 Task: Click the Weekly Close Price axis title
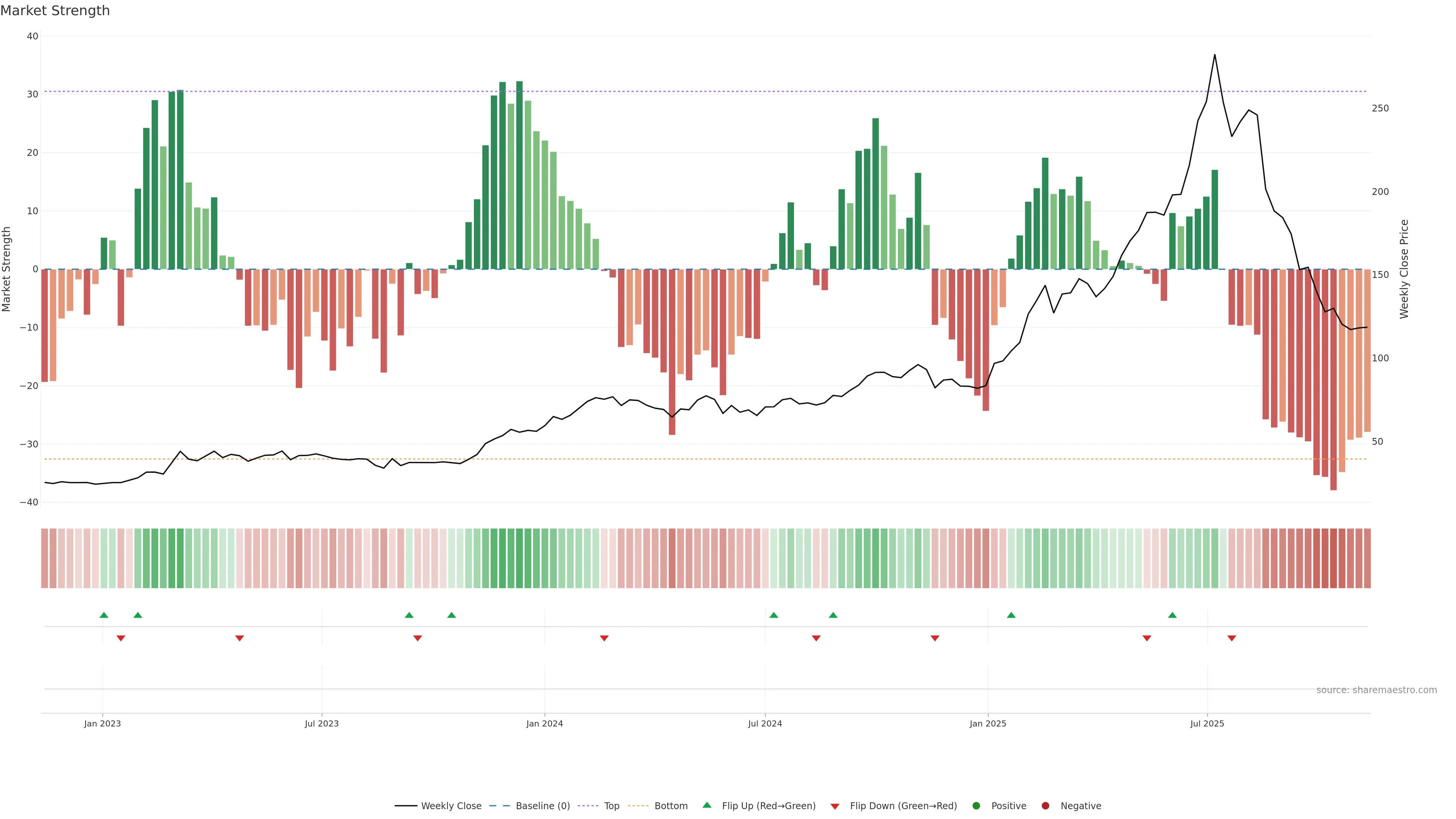tap(1404, 269)
